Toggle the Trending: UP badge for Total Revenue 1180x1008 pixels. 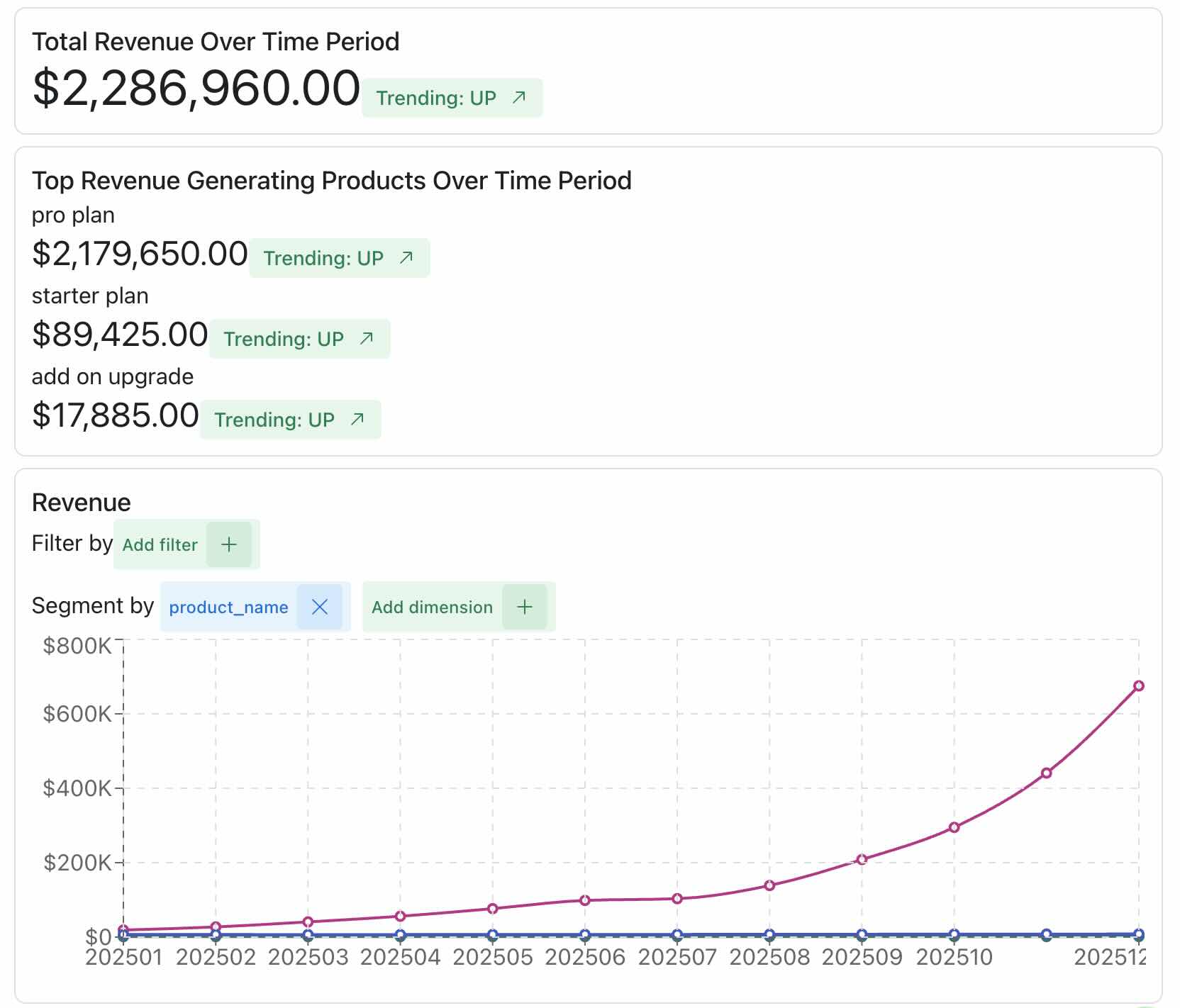coord(452,98)
